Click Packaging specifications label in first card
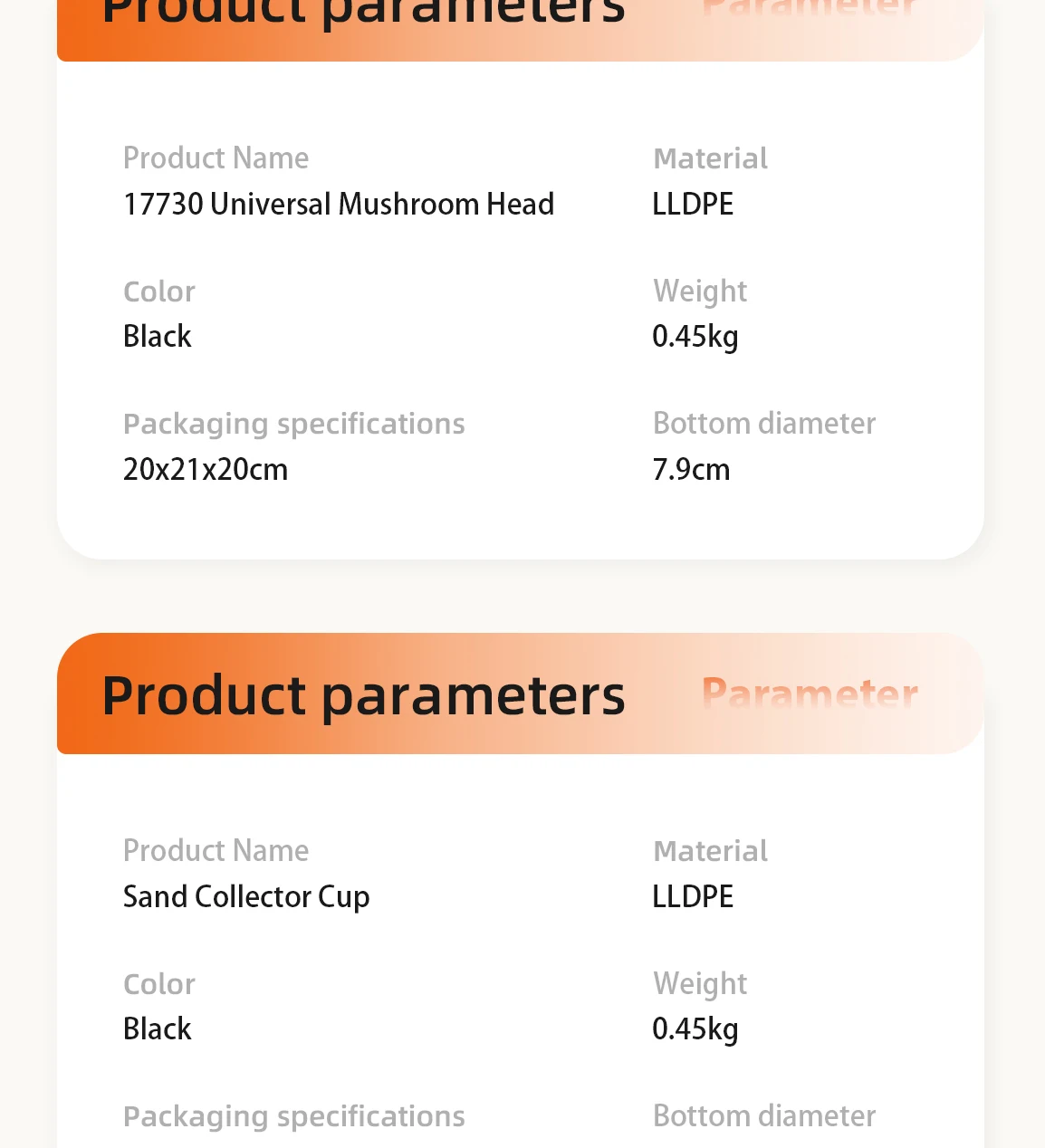 coord(294,425)
